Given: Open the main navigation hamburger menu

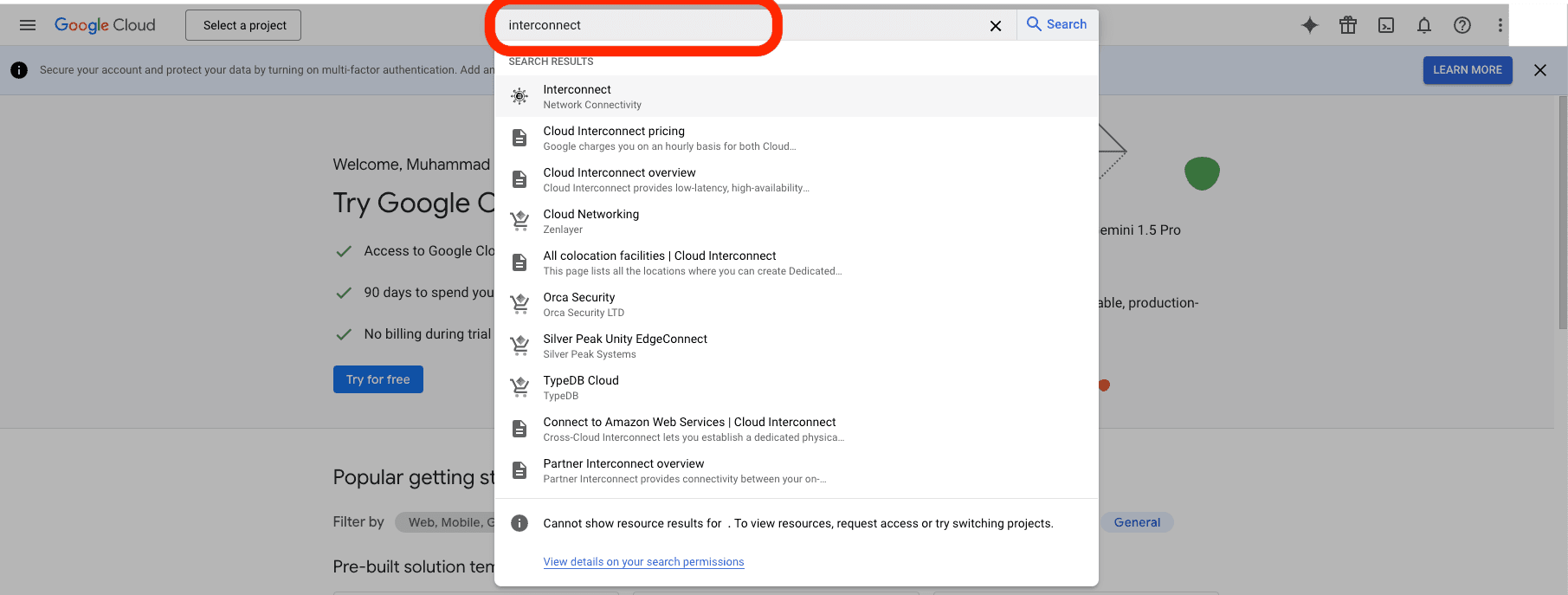Looking at the screenshot, I should coord(28,25).
